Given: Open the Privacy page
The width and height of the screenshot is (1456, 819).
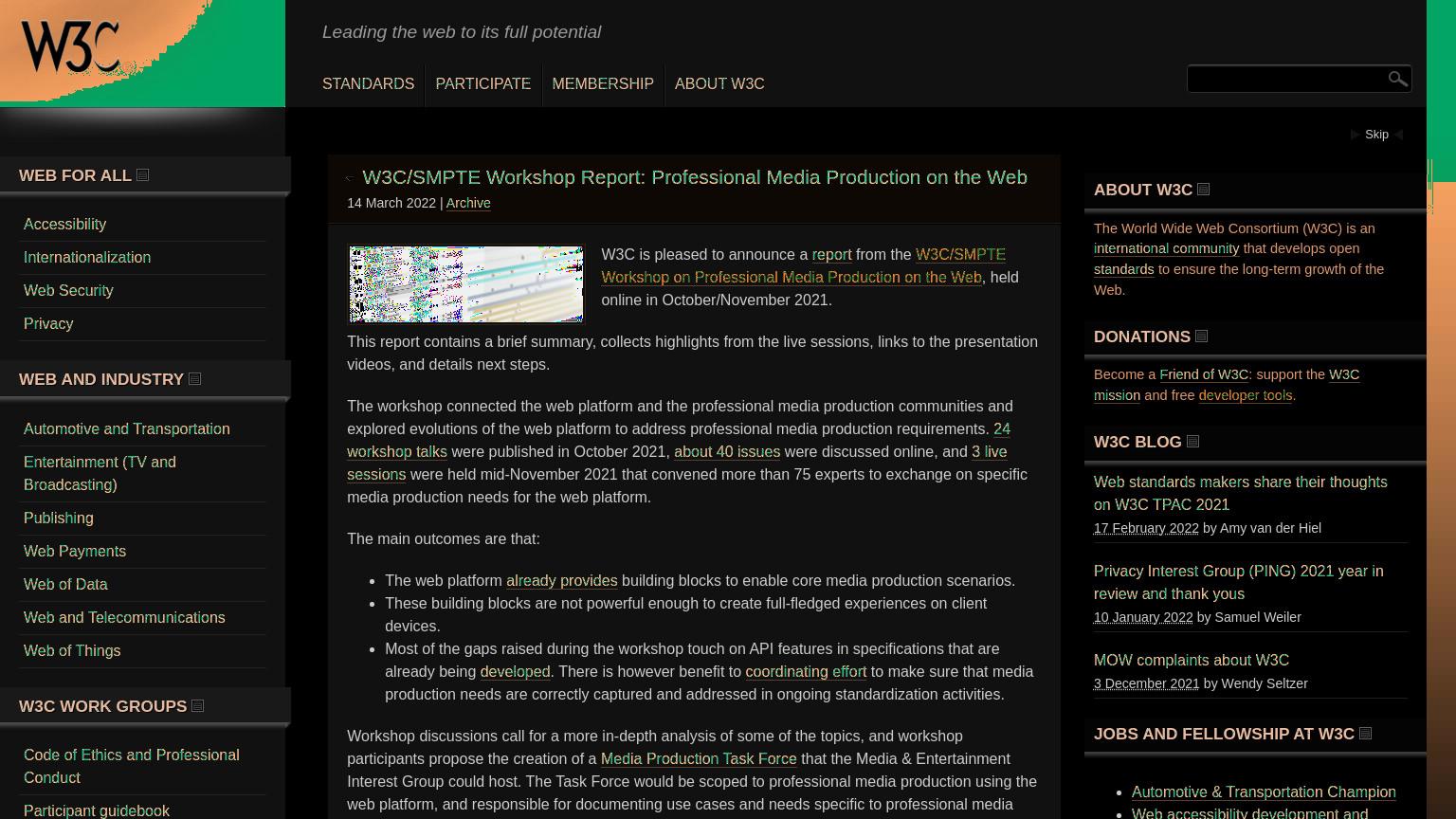Looking at the screenshot, I should pos(48,323).
